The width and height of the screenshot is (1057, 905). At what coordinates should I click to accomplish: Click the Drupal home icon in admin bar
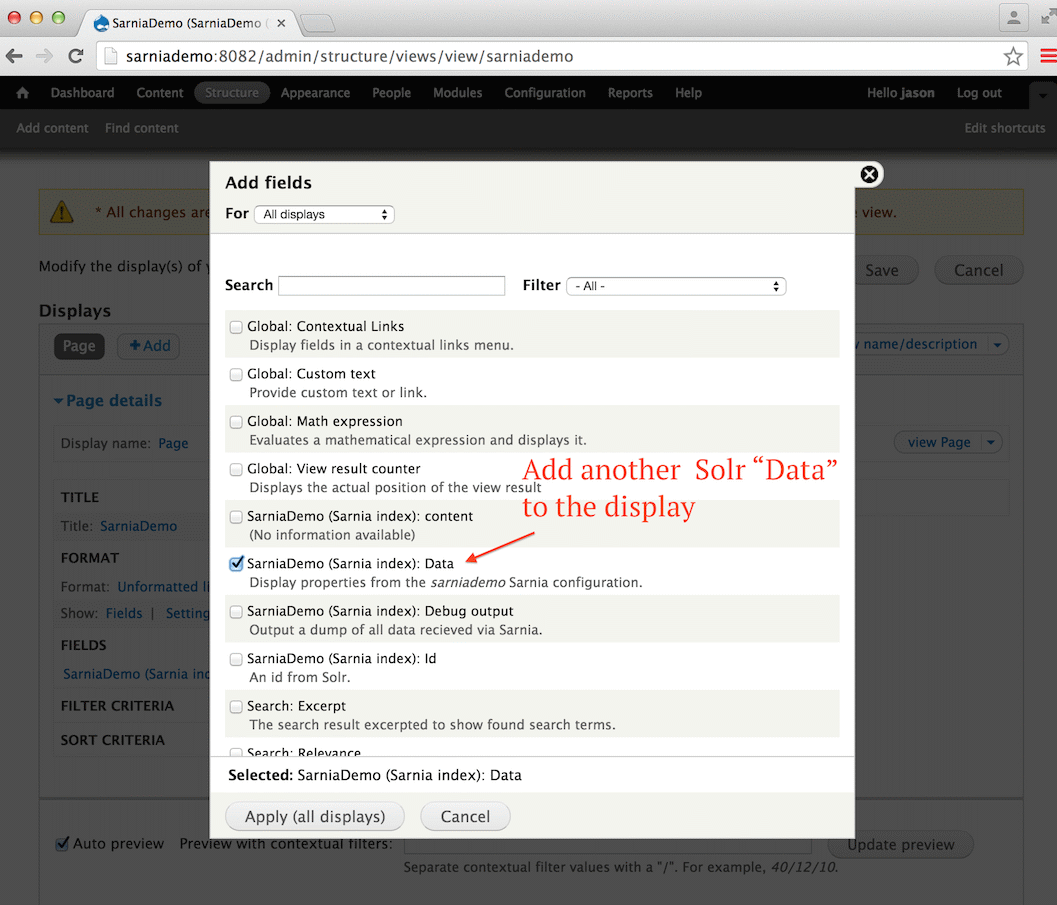[23, 93]
